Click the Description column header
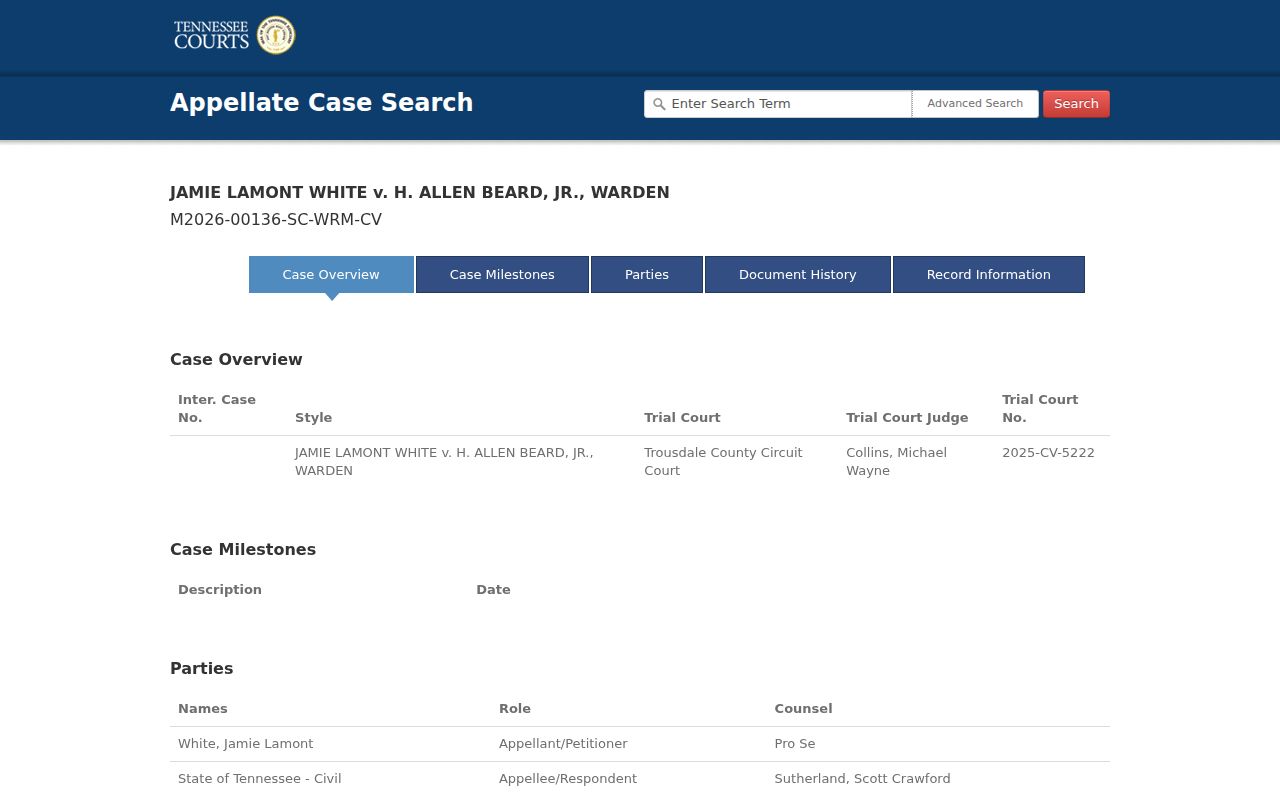The image size is (1280, 800). tap(220, 590)
